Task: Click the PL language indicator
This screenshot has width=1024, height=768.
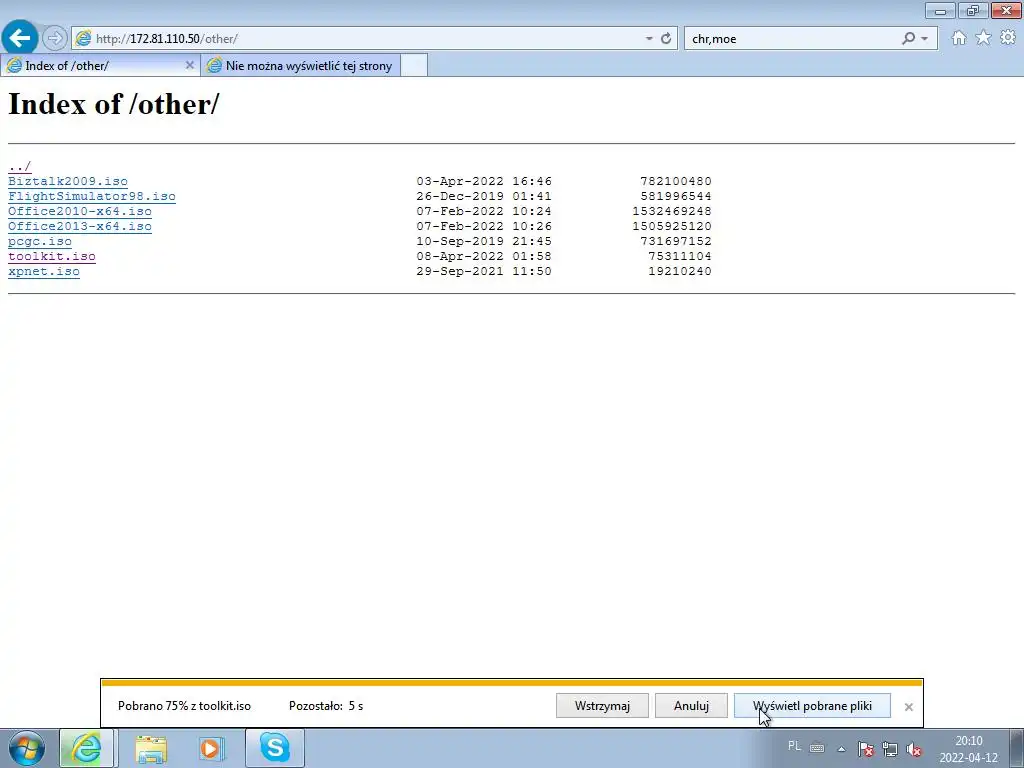Action: (794, 746)
